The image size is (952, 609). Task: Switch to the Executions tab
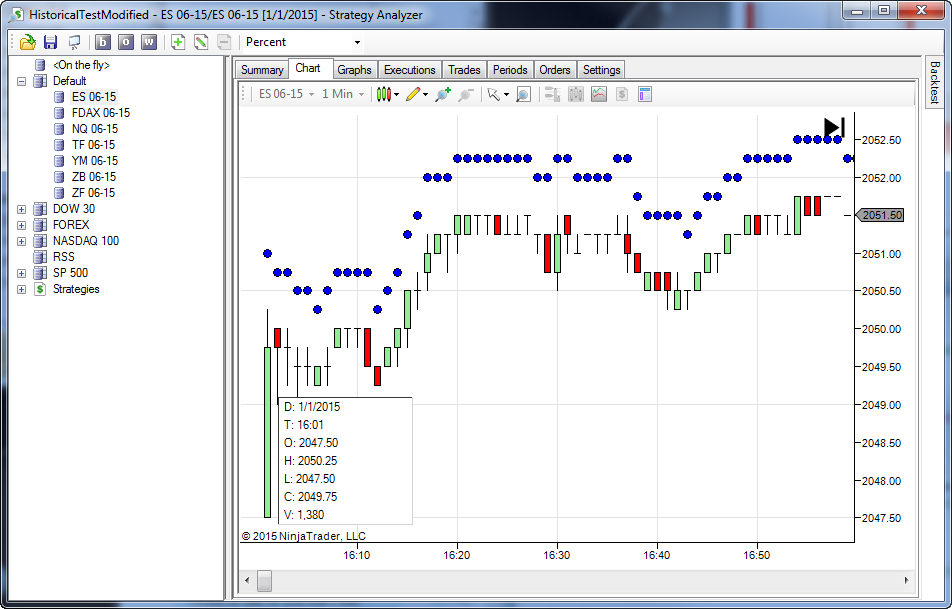(410, 70)
